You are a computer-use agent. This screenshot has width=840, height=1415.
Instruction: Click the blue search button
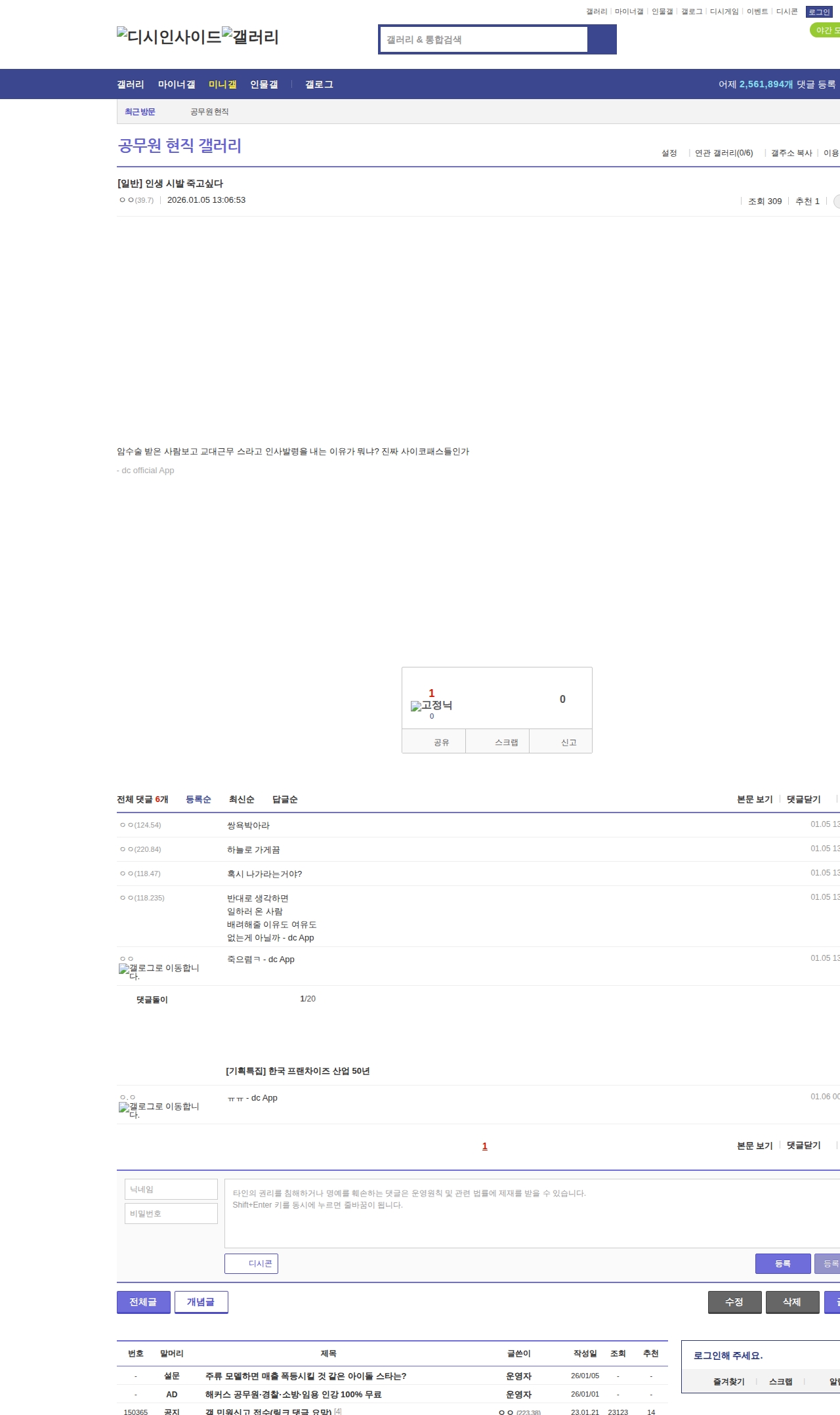coord(602,39)
